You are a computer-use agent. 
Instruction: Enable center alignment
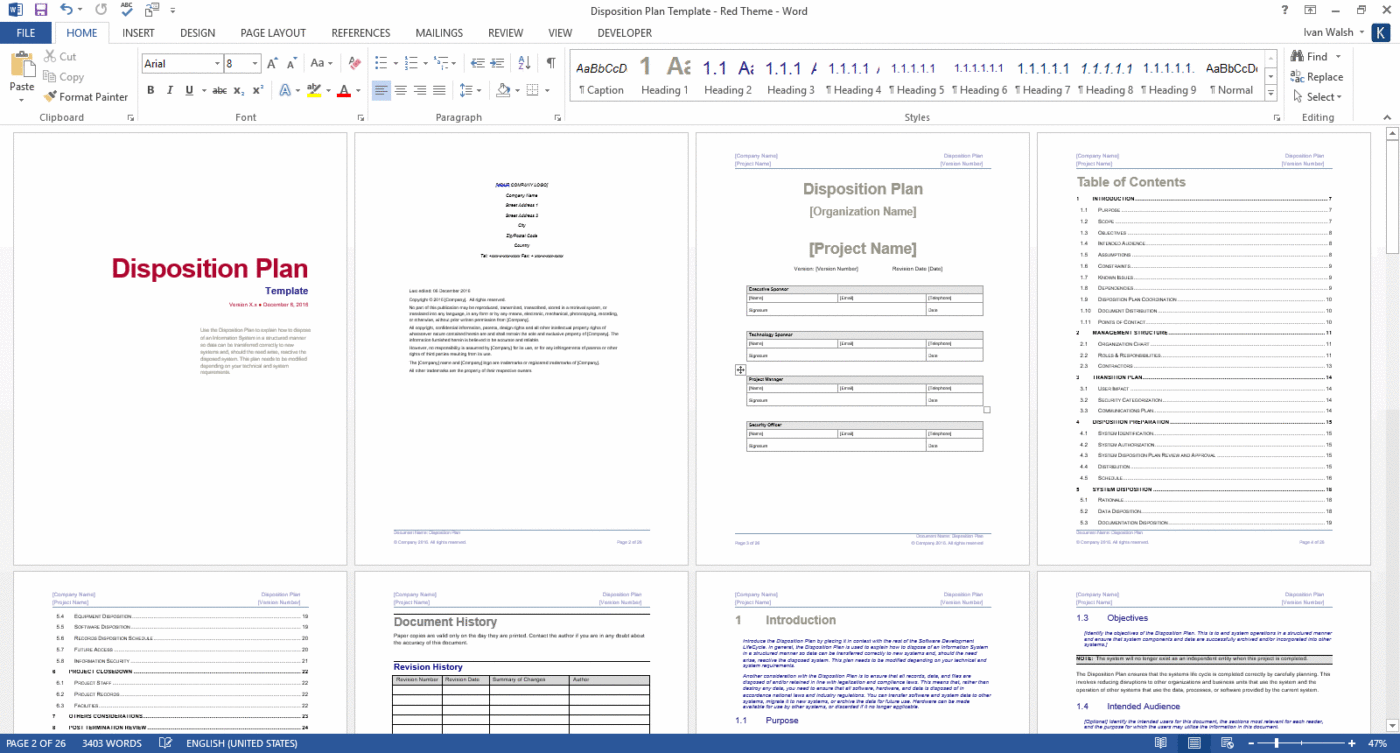point(401,89)
